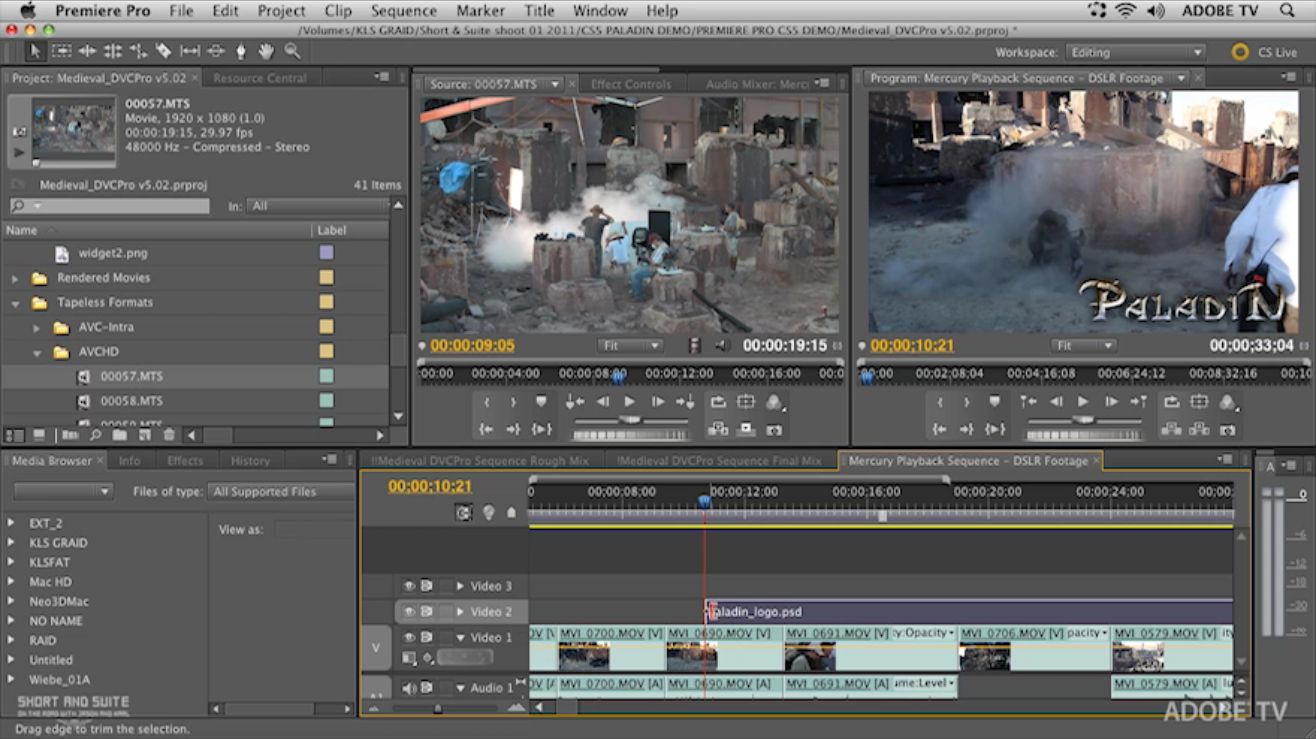Select the Zoom magnifier tool
The width and height of the screenshot is (1316, 739).
[x=292, y=51]
